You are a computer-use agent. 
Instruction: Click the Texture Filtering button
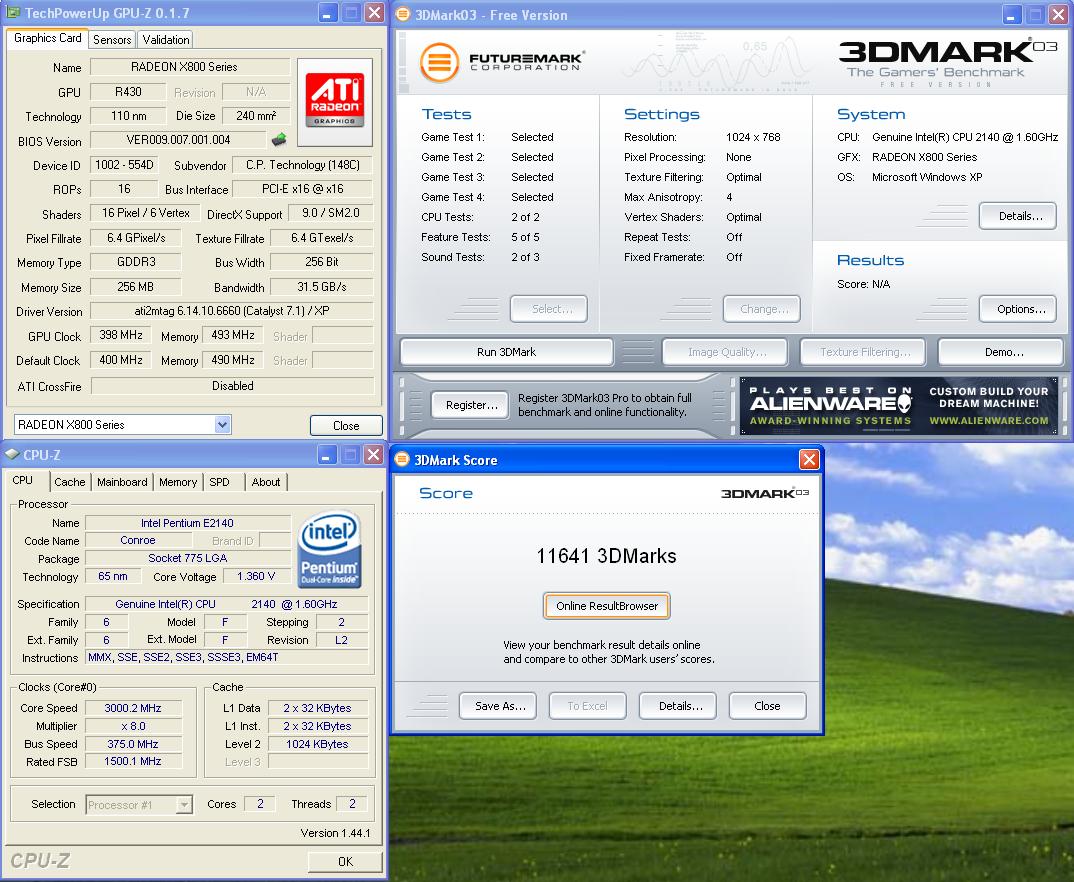pyautogui.click(x=863, y=352)
